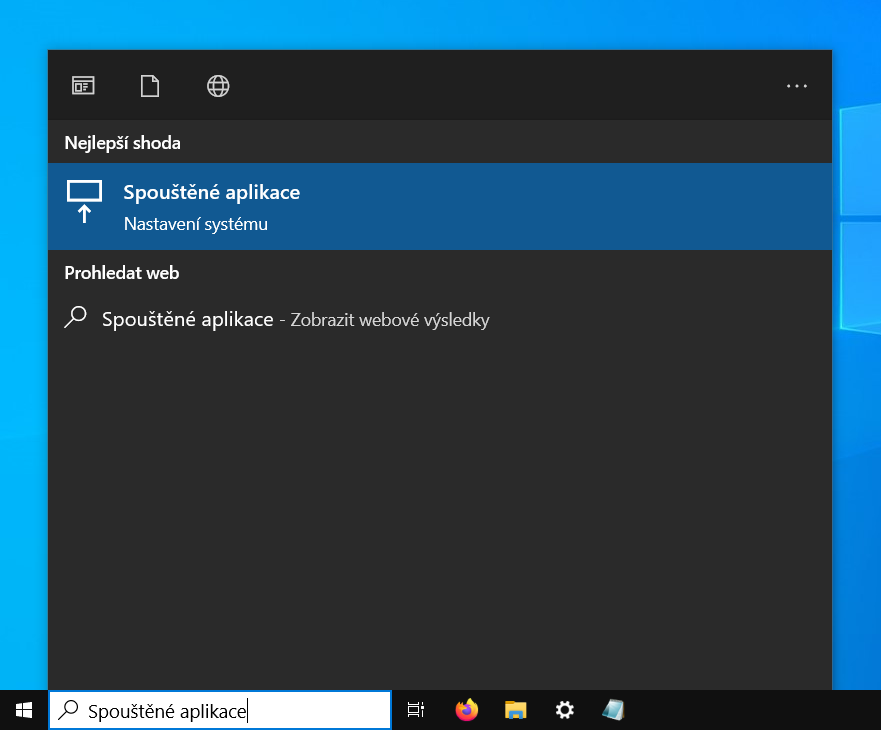Viewport: 881px width, 730px height.
Task: Filter search results by Web globe icon
Action: point(218,86)
